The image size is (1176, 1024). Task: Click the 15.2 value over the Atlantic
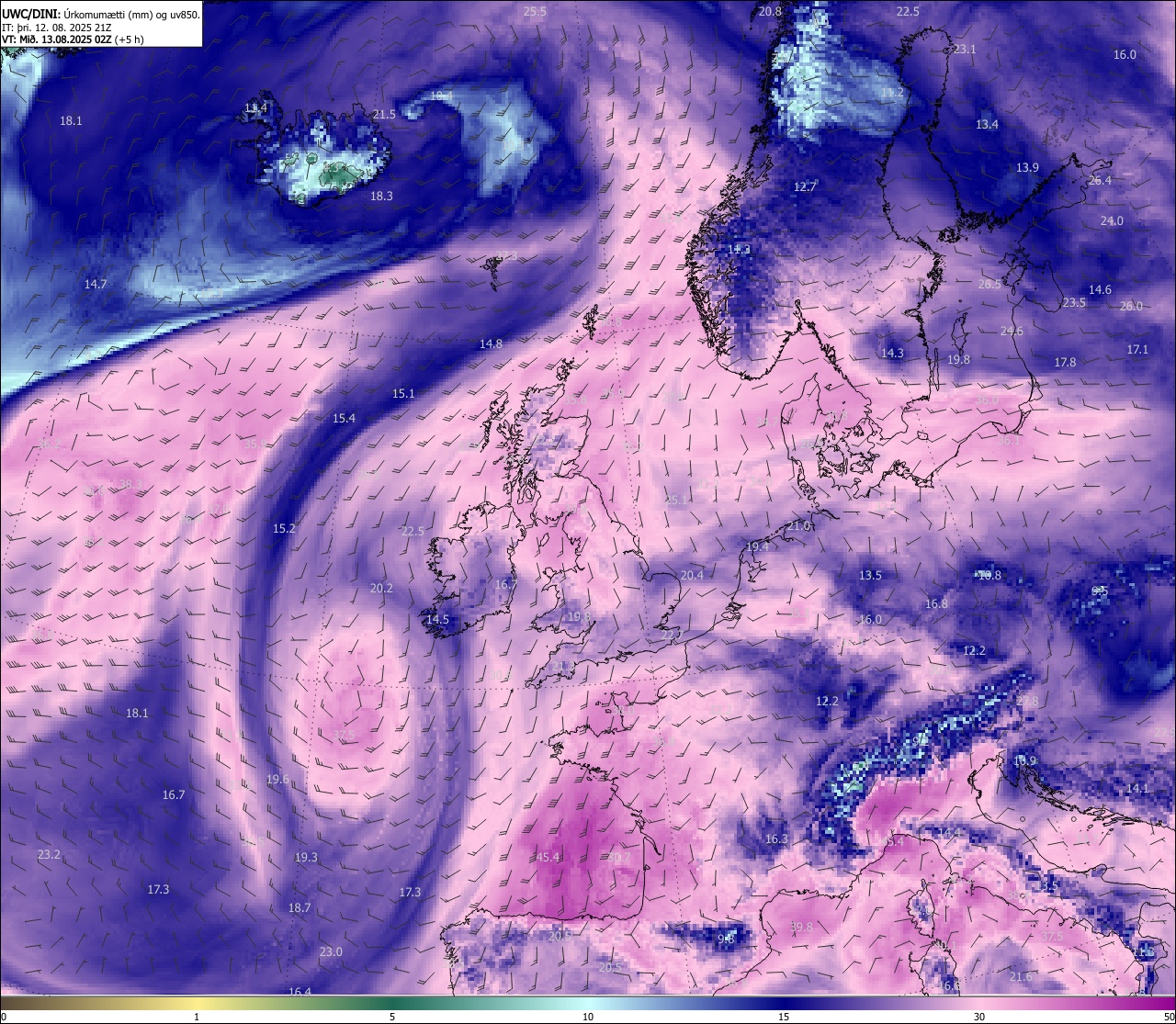(284, 528)
